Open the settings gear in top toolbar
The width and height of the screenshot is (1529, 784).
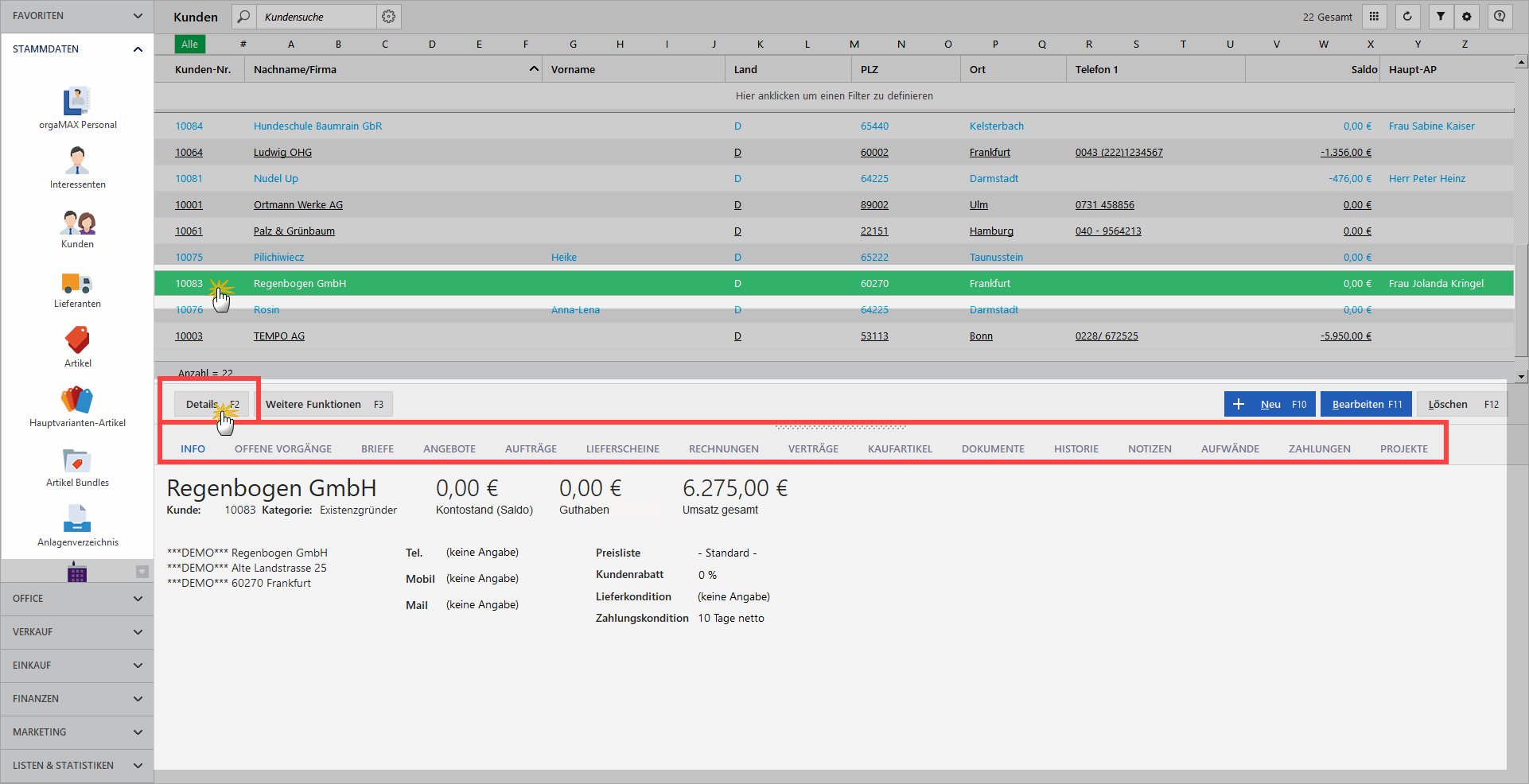tap(1467, 16)
